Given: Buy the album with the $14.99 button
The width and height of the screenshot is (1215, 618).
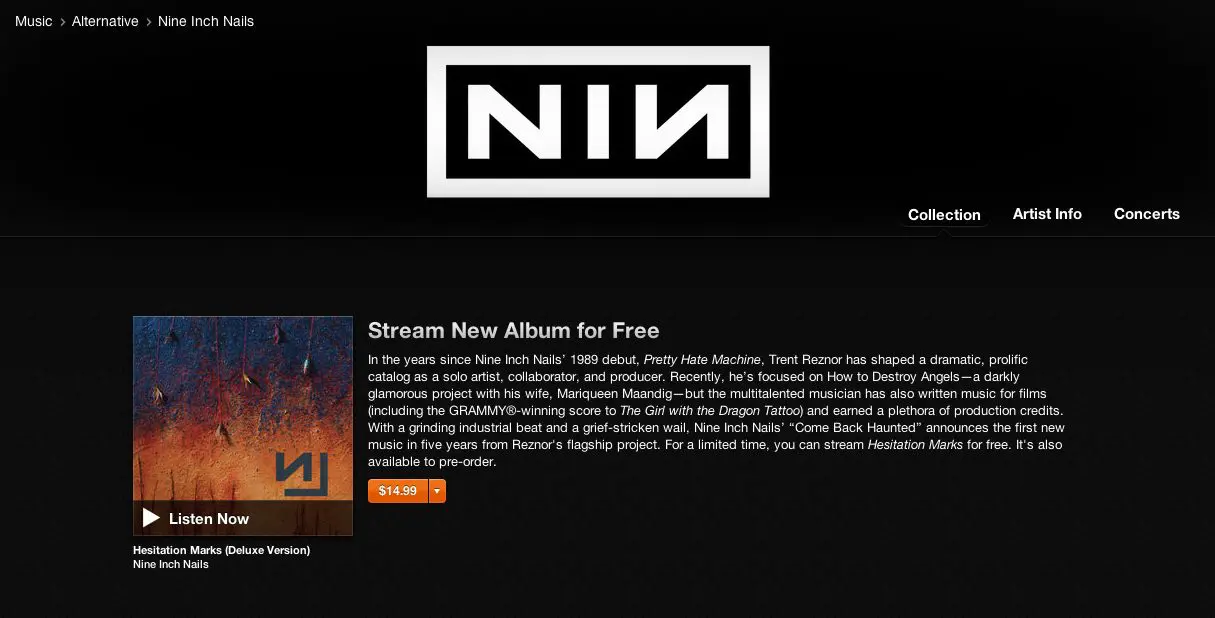Looking at the screenshot, I should point(398,491).
